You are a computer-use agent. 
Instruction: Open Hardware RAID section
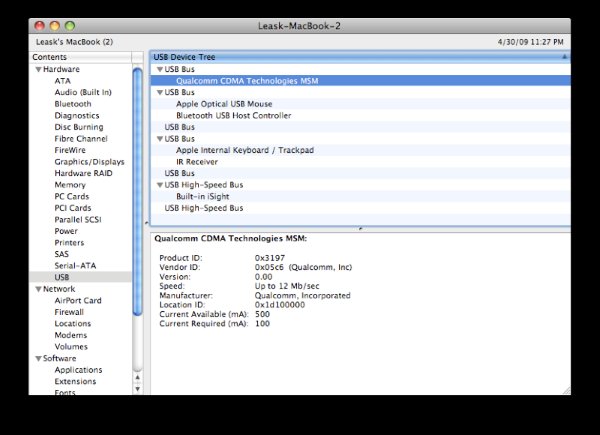(x=83, y=173)
